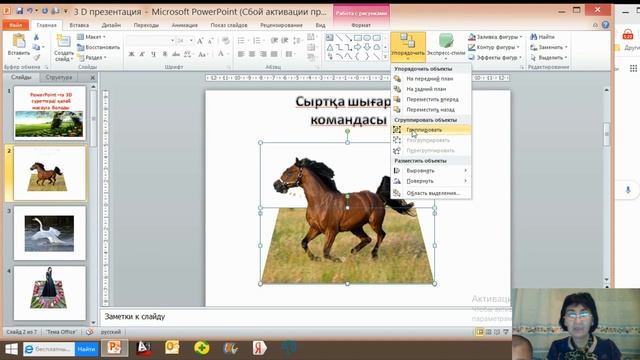Toggle center text alignment
Image resolution: width=640 pixels, height=360 pixels.
pos(252,54)
